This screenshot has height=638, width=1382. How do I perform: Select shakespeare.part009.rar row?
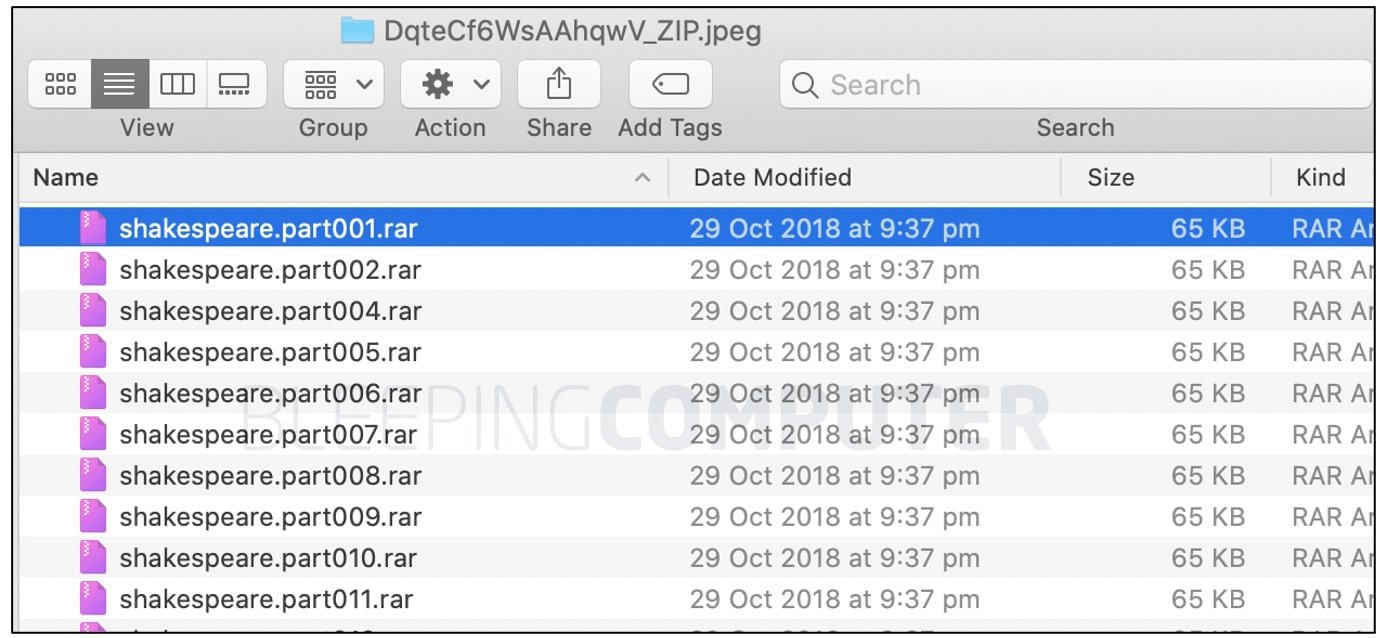270,517
